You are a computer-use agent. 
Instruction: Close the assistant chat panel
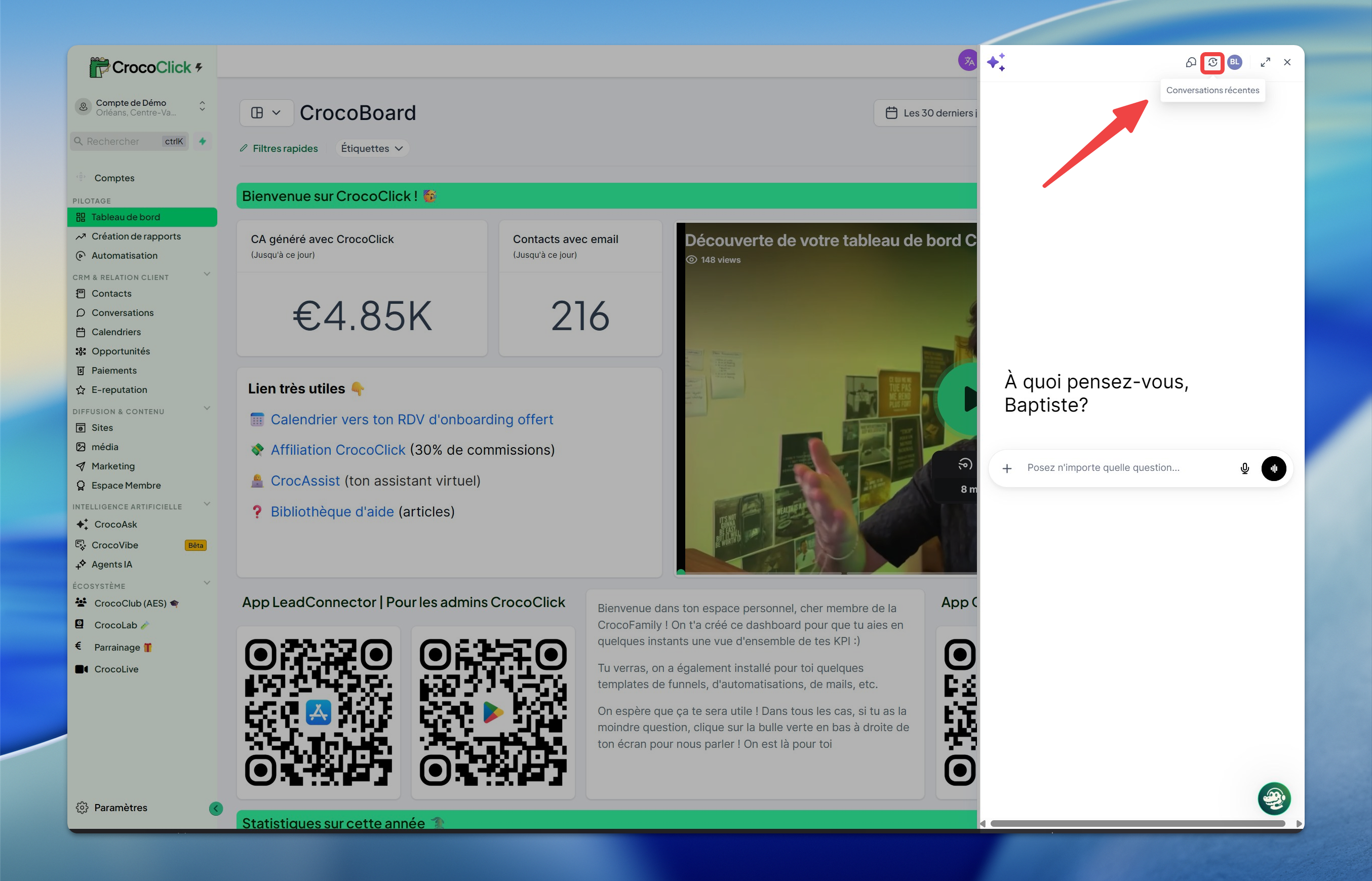[1287, 62]
